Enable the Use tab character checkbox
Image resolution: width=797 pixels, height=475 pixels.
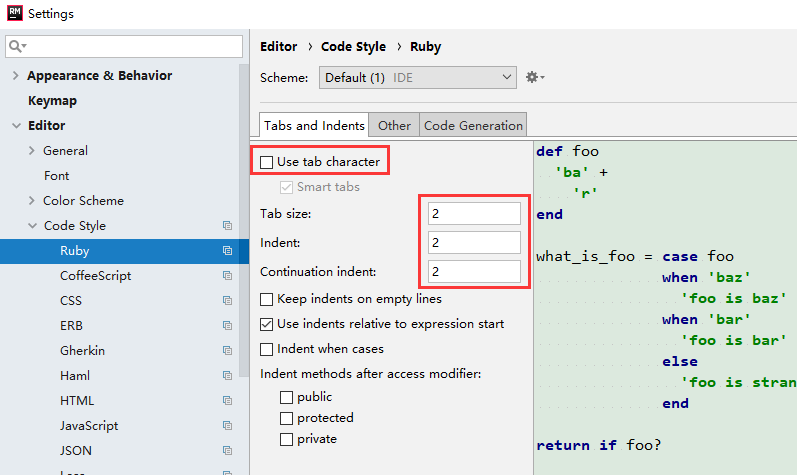pyautogui.click(x=267, y=162)
